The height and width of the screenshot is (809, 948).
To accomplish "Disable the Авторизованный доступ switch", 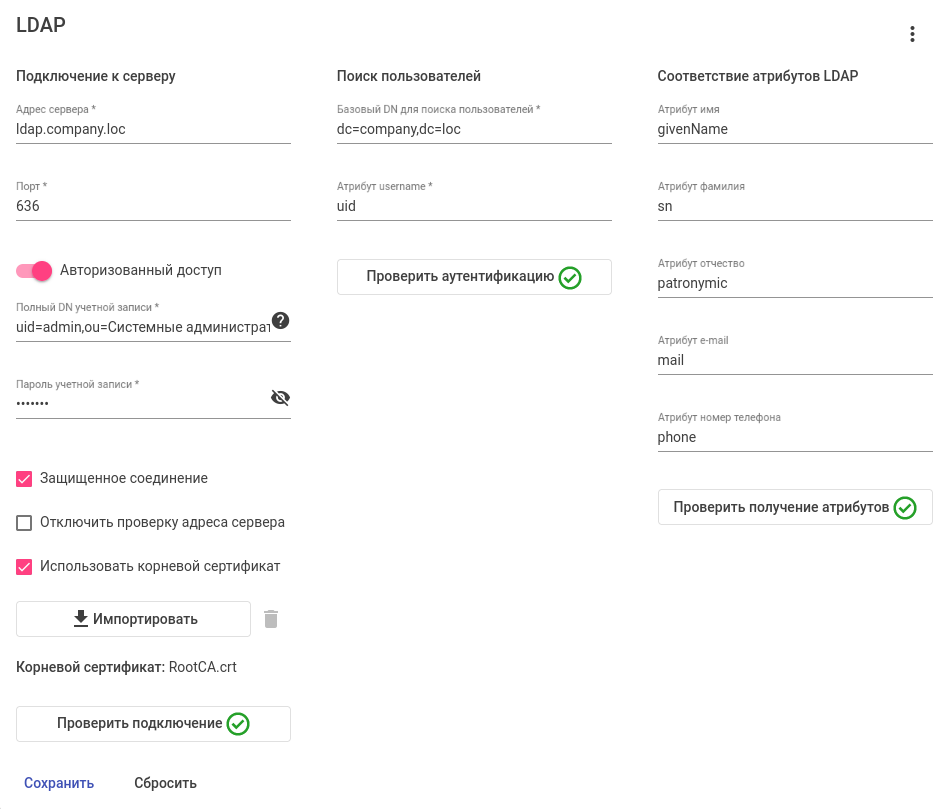I will pos(35,270).
